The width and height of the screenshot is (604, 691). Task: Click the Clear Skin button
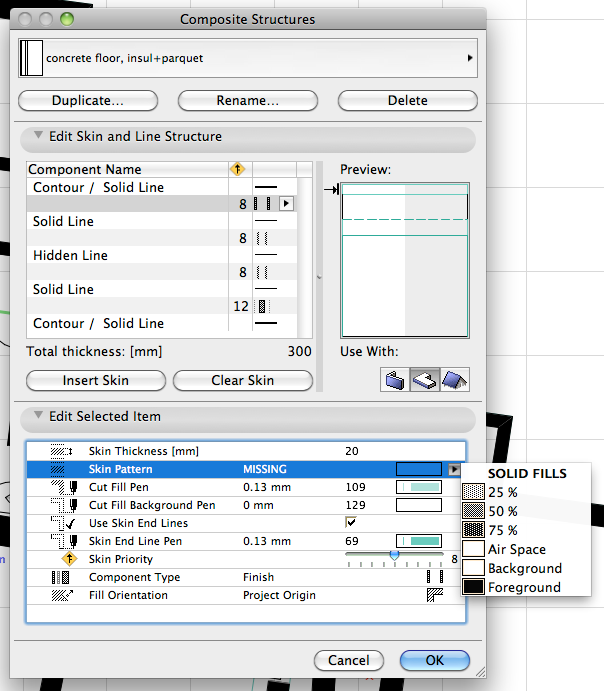pos(243,380)
